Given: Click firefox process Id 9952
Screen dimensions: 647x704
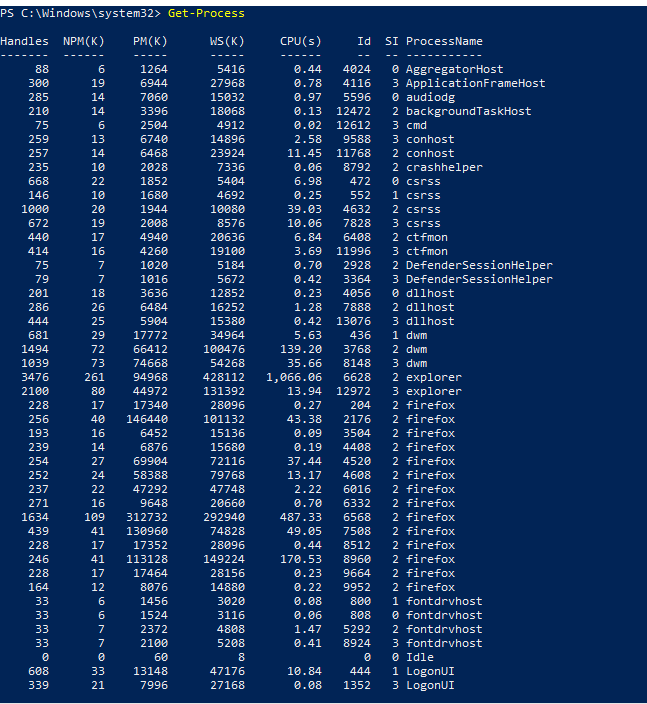Looking at the screenshot, I should coord(357,587).
